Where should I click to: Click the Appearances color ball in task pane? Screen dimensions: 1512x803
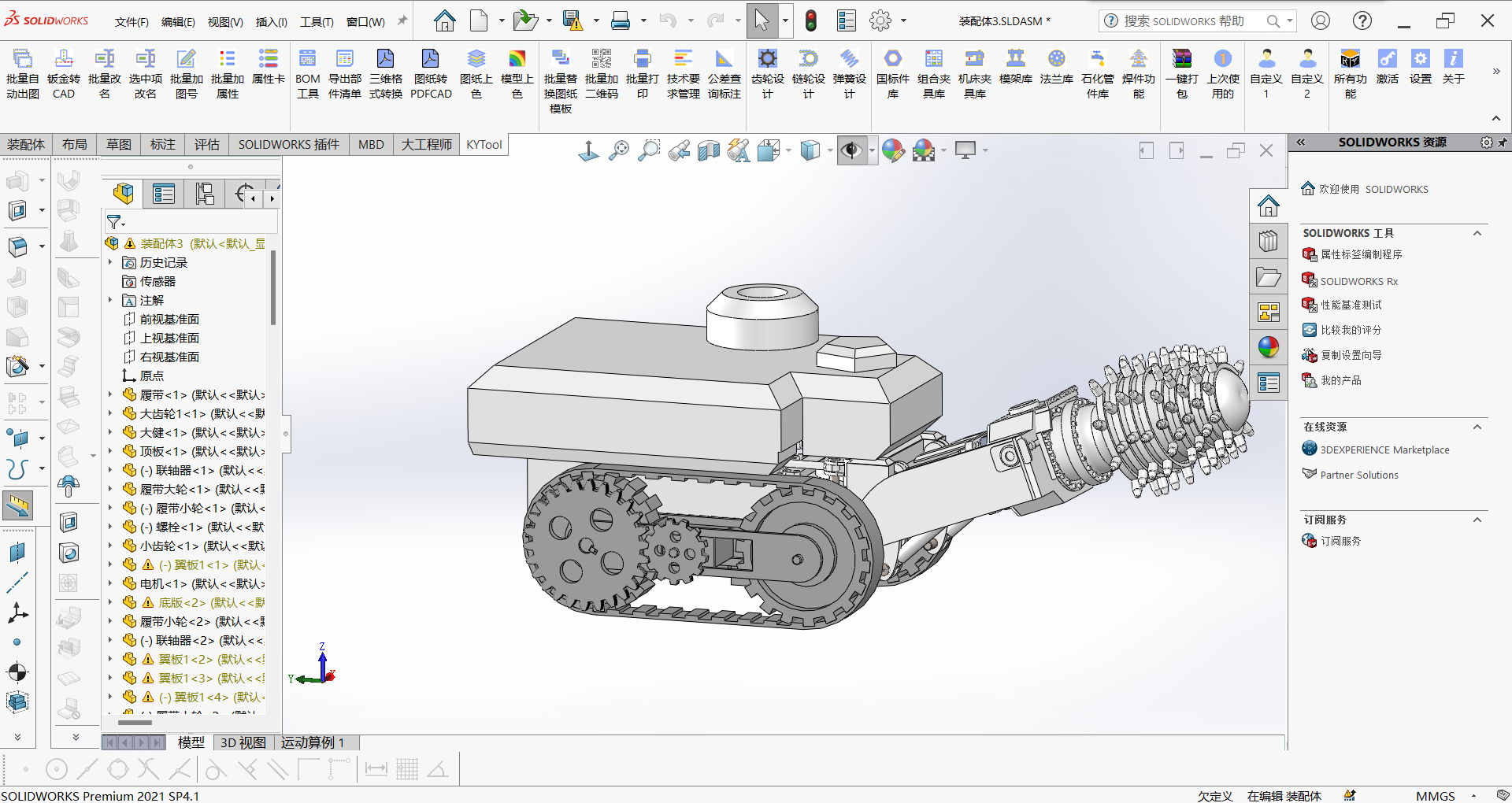pos(1268,347)
